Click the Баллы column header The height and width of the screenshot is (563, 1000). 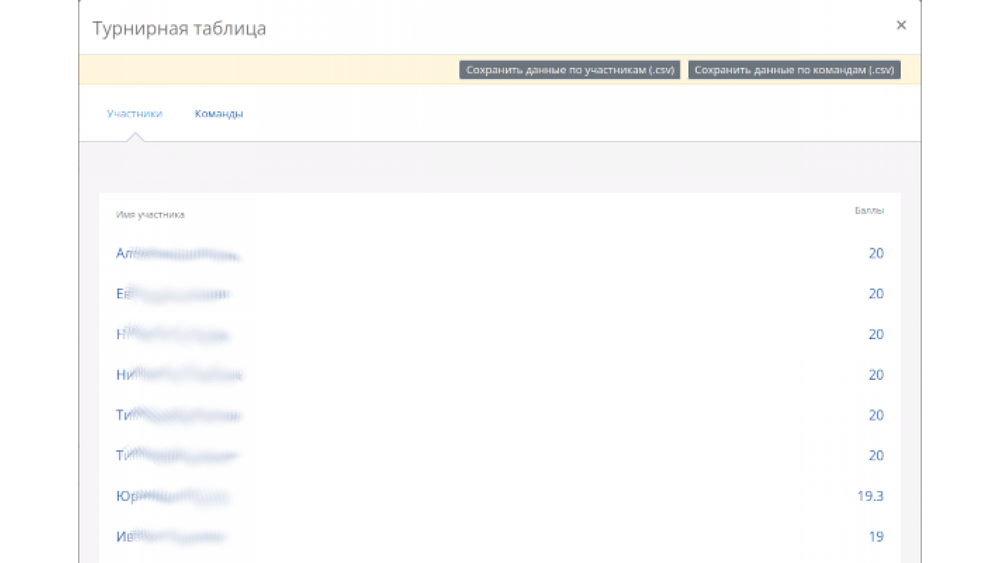[x=868, y=211]
